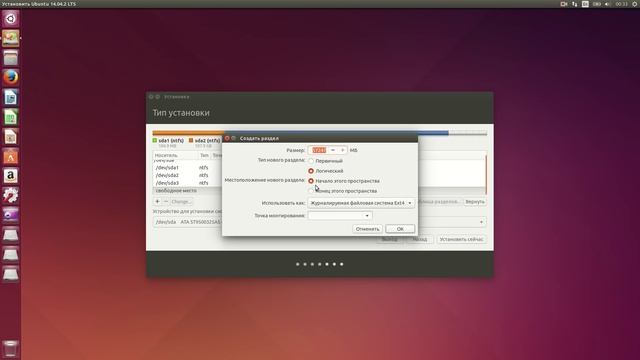Open LibreOffice Writer from the launcher

tap(11, 97)
